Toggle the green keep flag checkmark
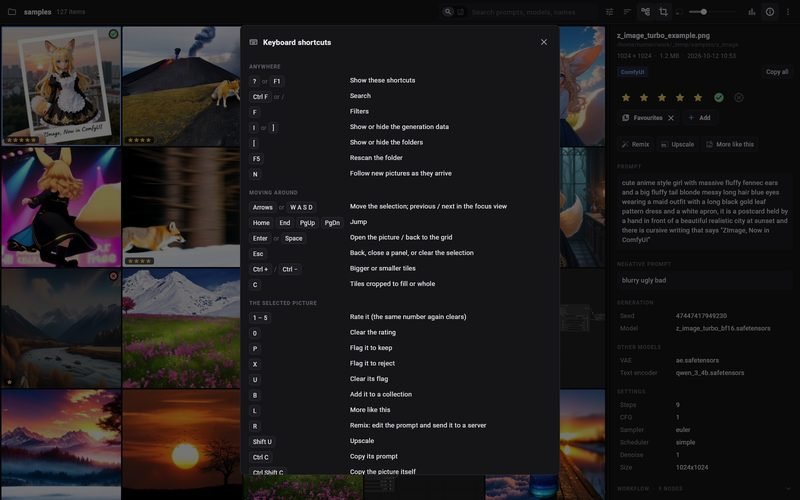The width and height of the screenshot is (800, 500). pyautogui.click(x=719, y=97)
